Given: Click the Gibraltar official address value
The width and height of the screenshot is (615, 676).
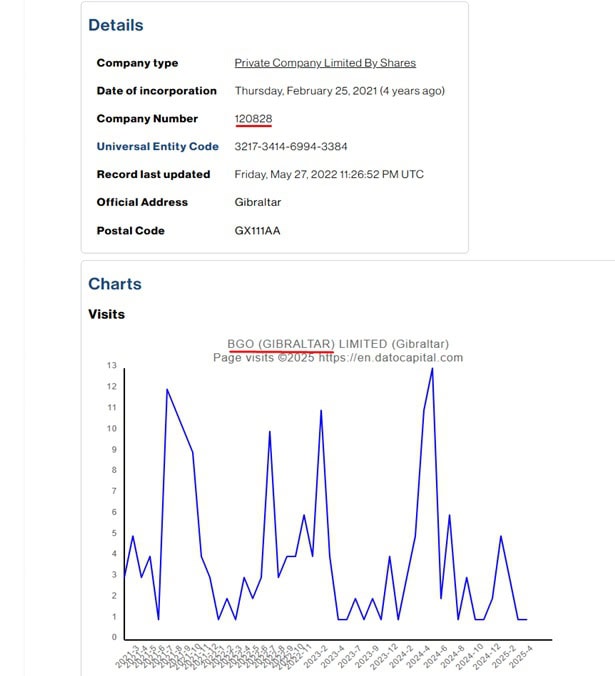Looking at the screenshot, I should point(259,202).
